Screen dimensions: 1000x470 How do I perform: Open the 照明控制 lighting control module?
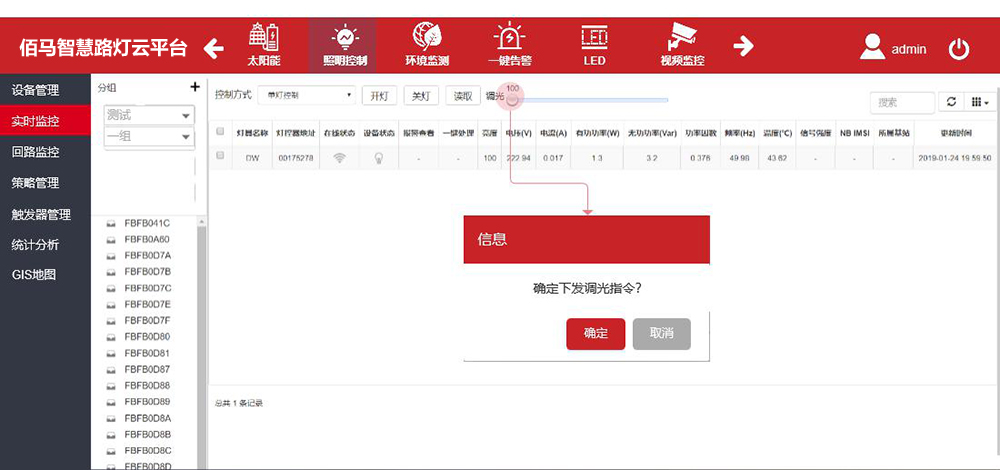(x=344, y=45)
